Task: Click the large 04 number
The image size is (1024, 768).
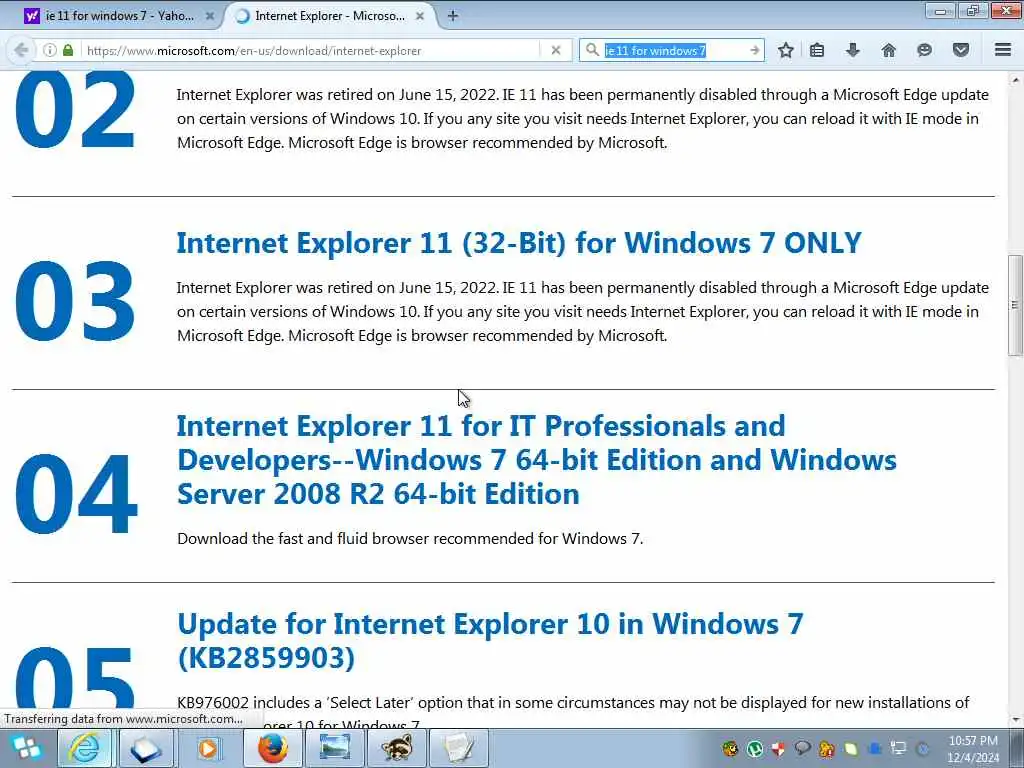Action: click(x=76, y=494)
